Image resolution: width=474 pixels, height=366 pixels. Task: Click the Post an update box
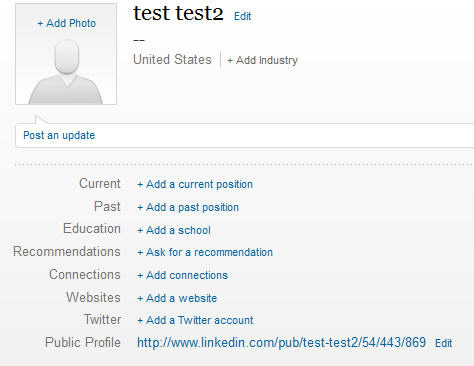(245, 135)
